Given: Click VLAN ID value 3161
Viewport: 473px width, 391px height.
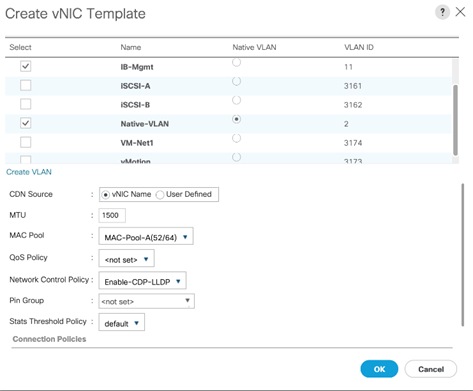Looking at the screenshot, I should click(x=353, y=86).
